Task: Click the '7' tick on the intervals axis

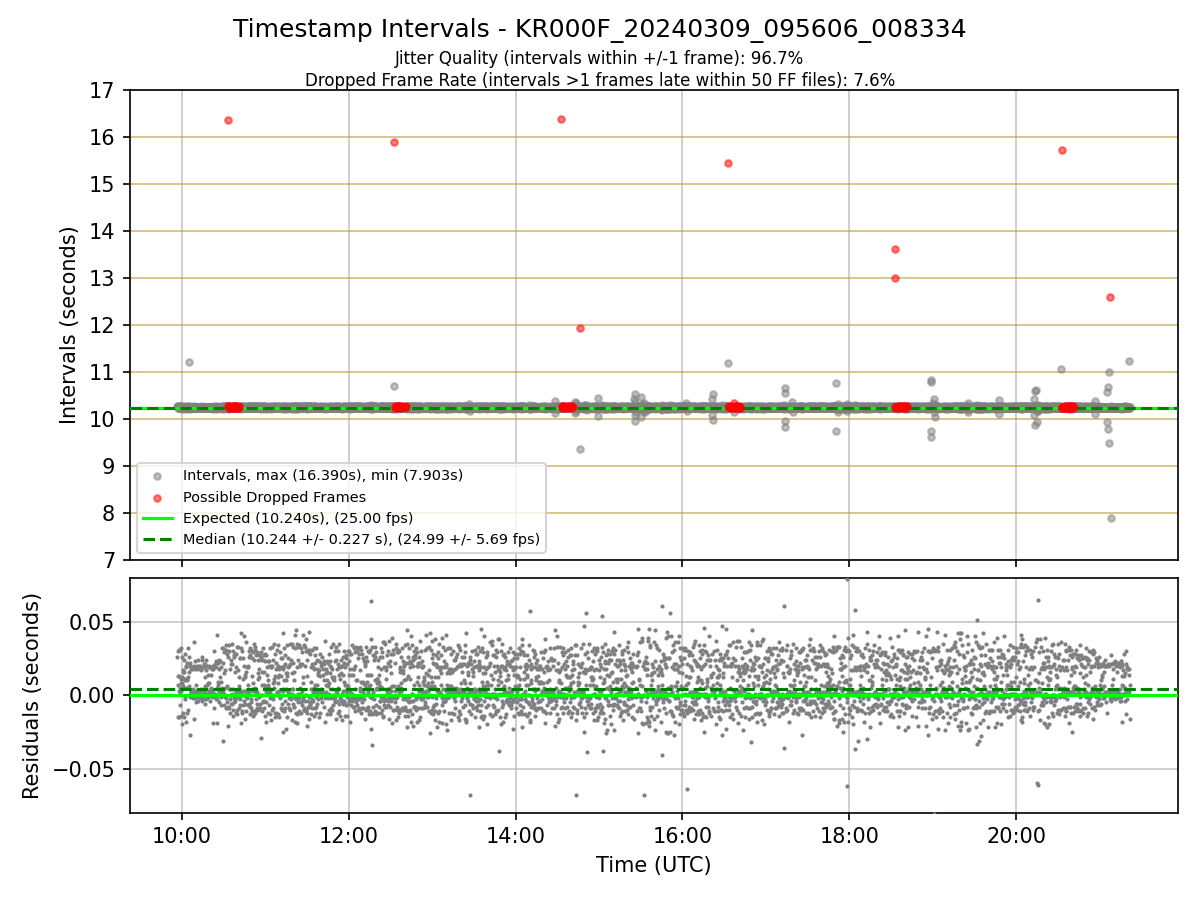Action: 110,561
